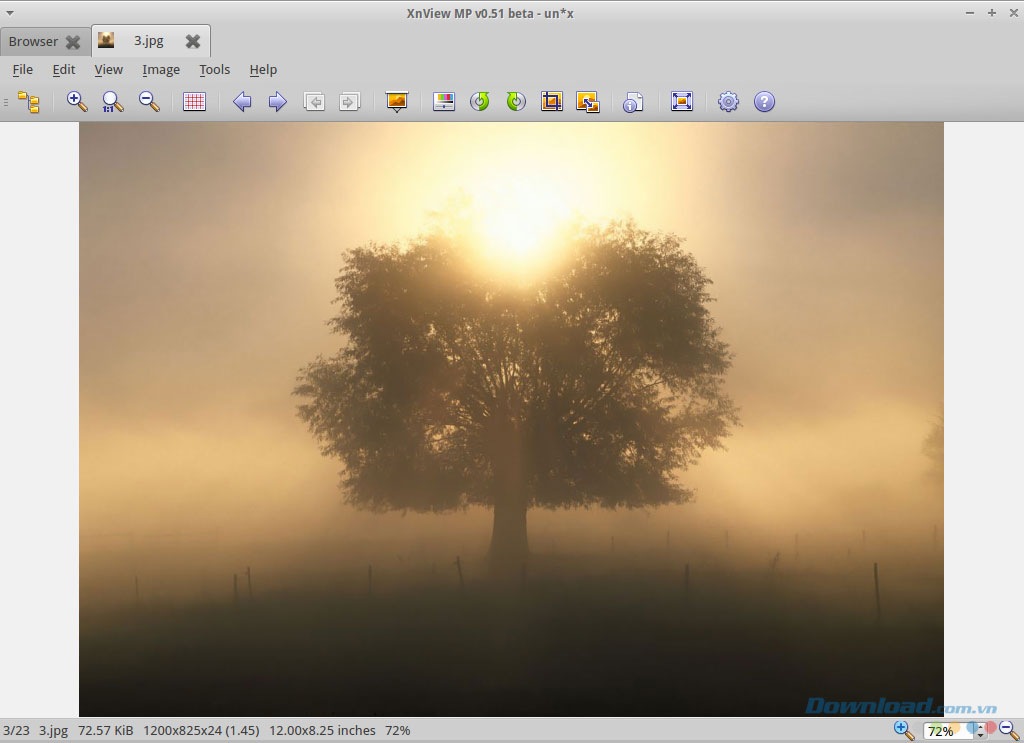This screenshot has width=1024, height=743.
Task: Go to the next image arrow
Action: (x=277, y=101)
